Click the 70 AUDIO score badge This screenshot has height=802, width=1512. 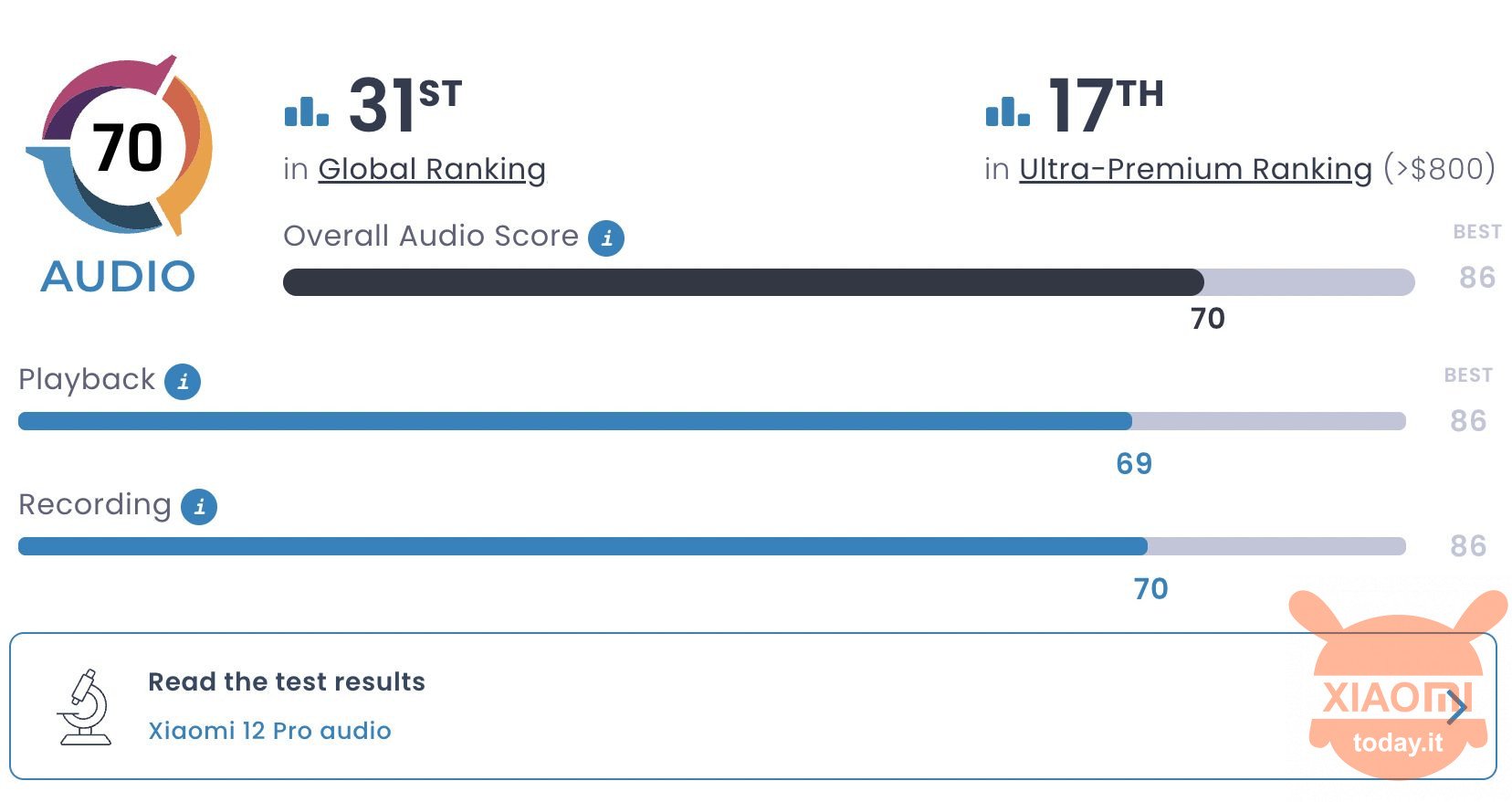pos(119,146)
